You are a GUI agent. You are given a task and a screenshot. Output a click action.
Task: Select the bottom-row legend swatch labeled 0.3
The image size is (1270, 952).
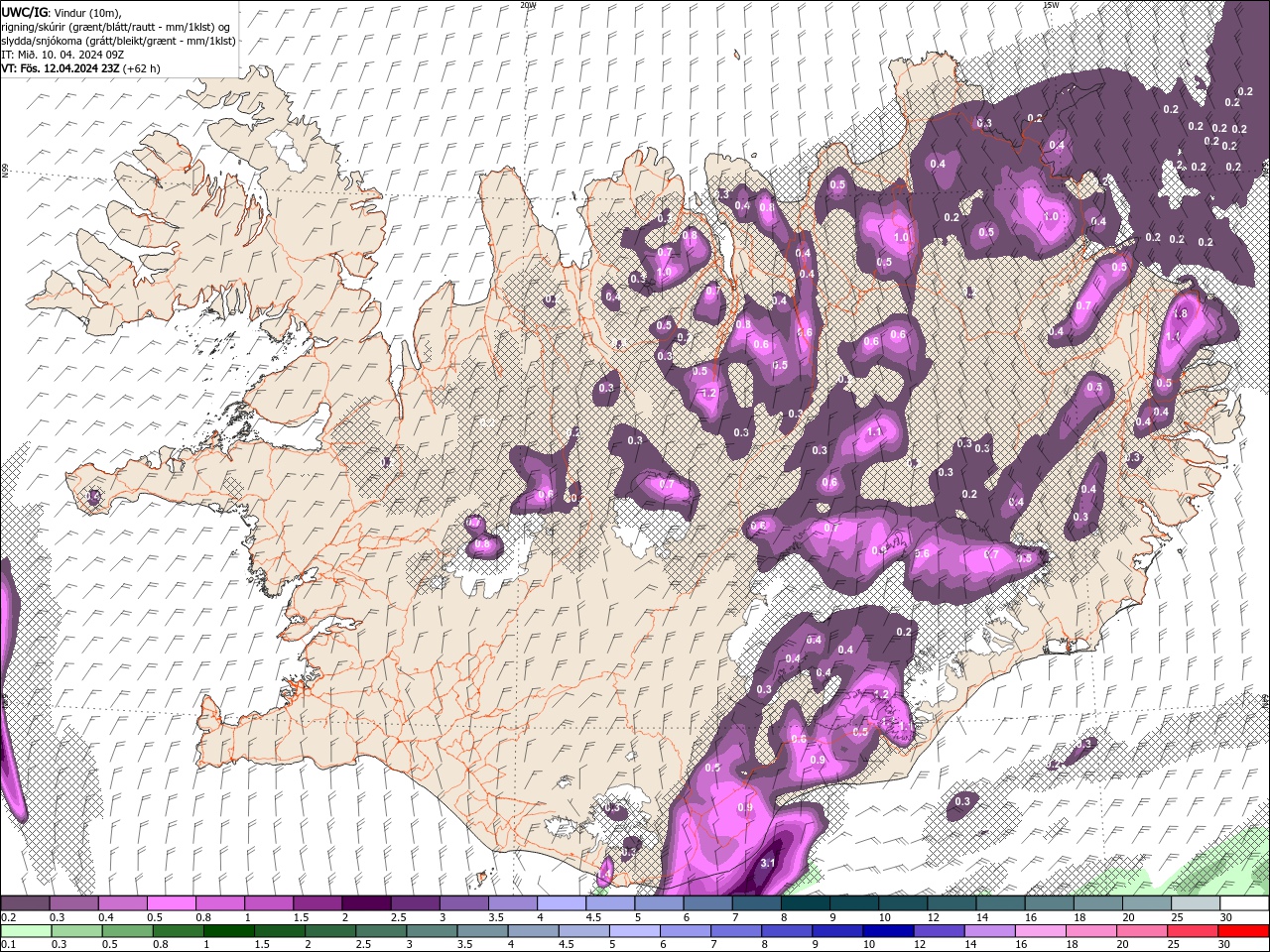tap(76, 931)
